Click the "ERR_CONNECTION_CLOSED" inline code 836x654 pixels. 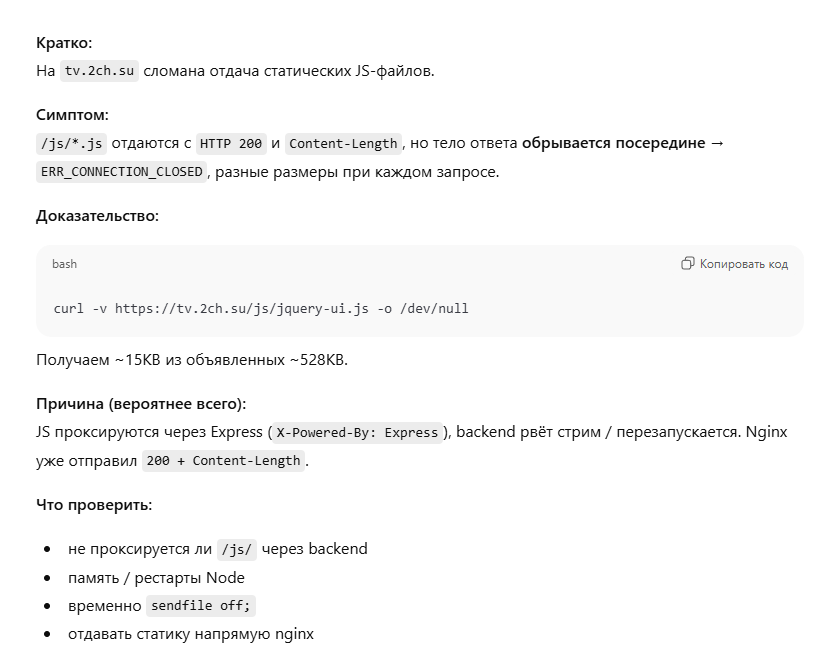(120, 172)
